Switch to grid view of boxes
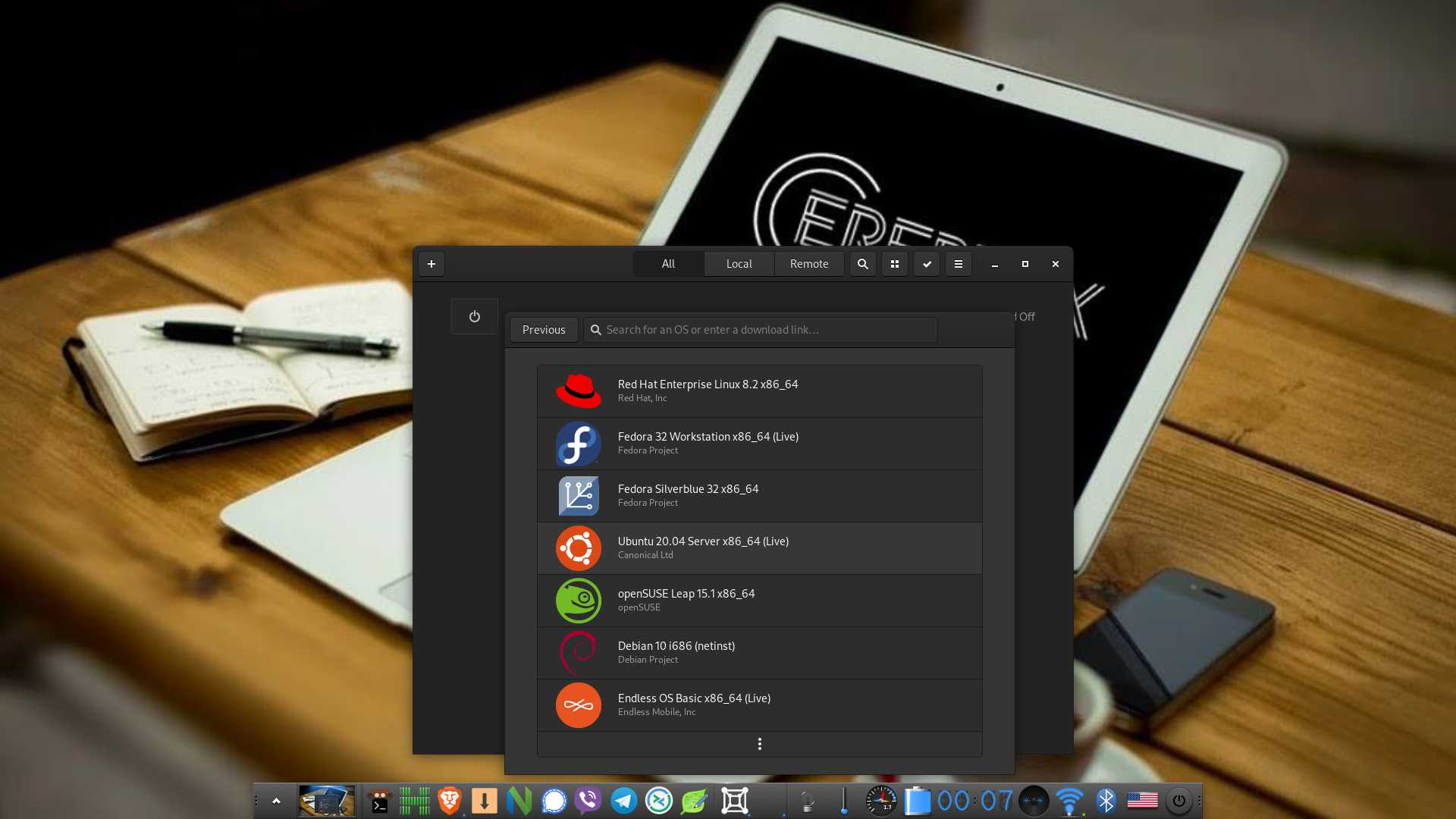 [x=895, y=264]
